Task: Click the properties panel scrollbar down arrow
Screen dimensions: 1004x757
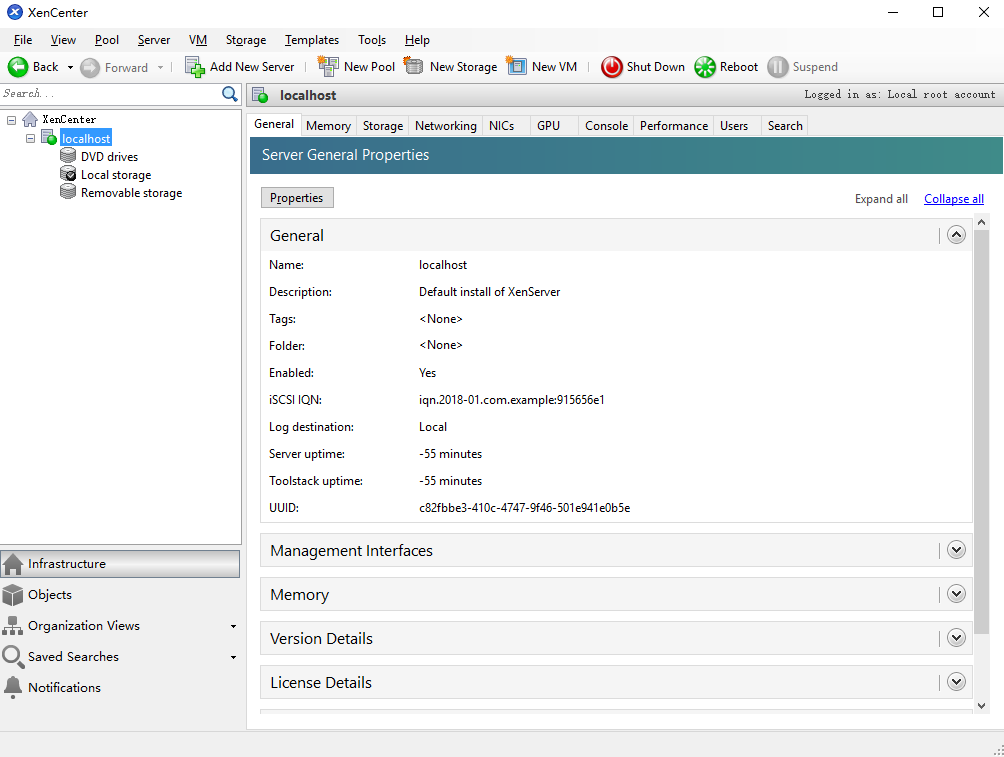Action: [x=982, y=705]
